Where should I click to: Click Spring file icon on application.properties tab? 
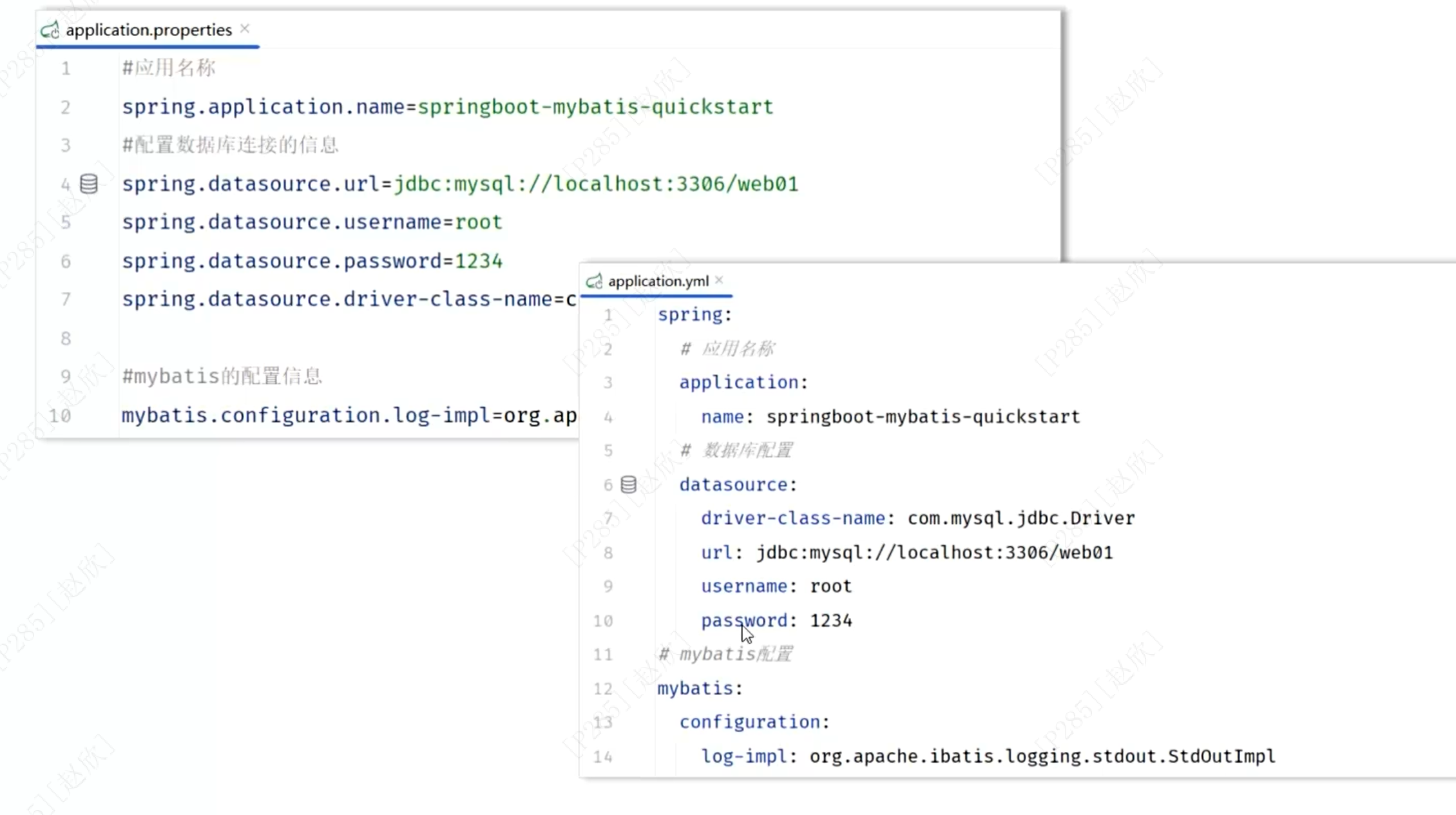click(50, 30)
